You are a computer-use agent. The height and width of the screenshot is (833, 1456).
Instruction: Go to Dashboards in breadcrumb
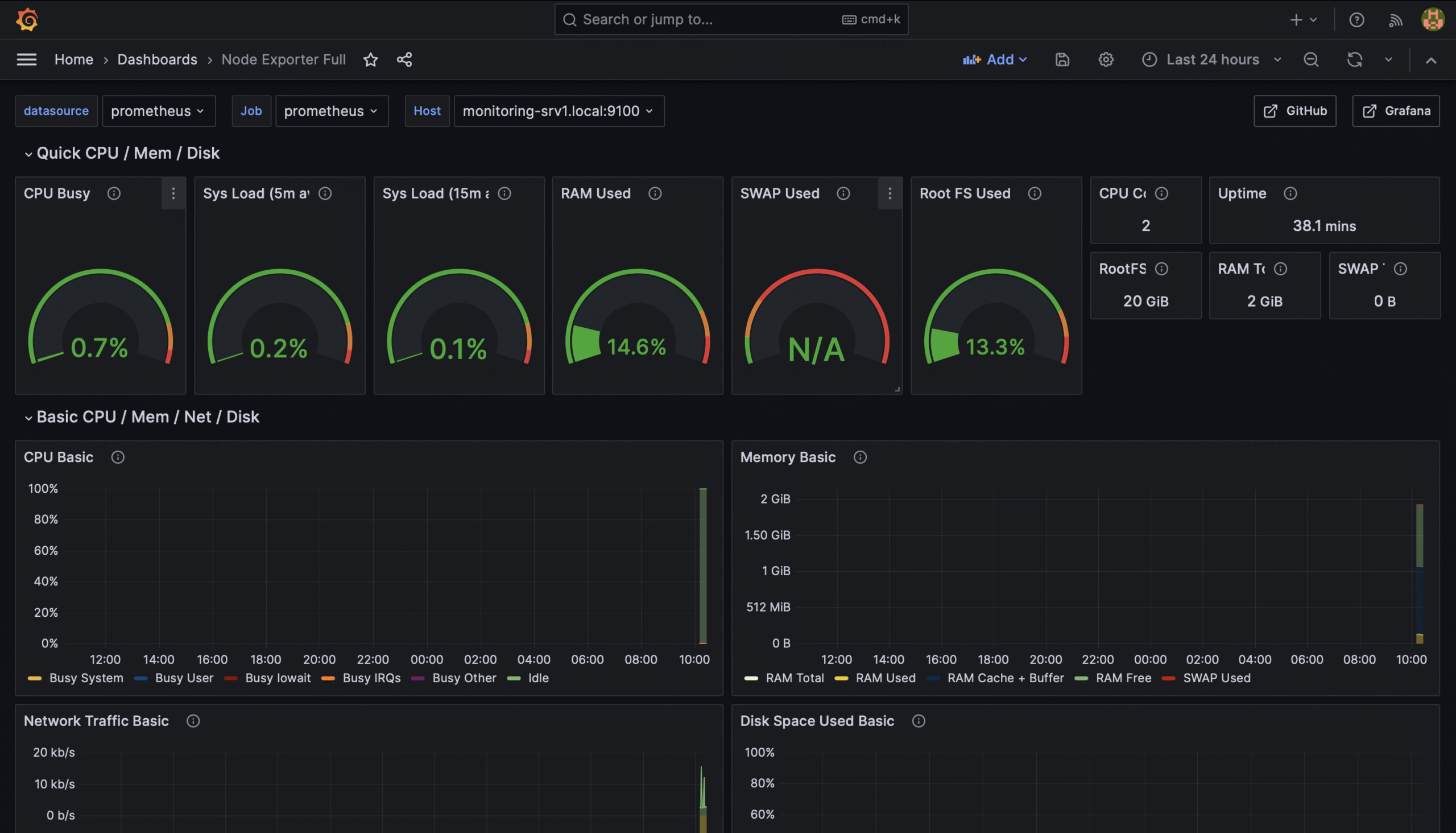click(x=158, y=60)
